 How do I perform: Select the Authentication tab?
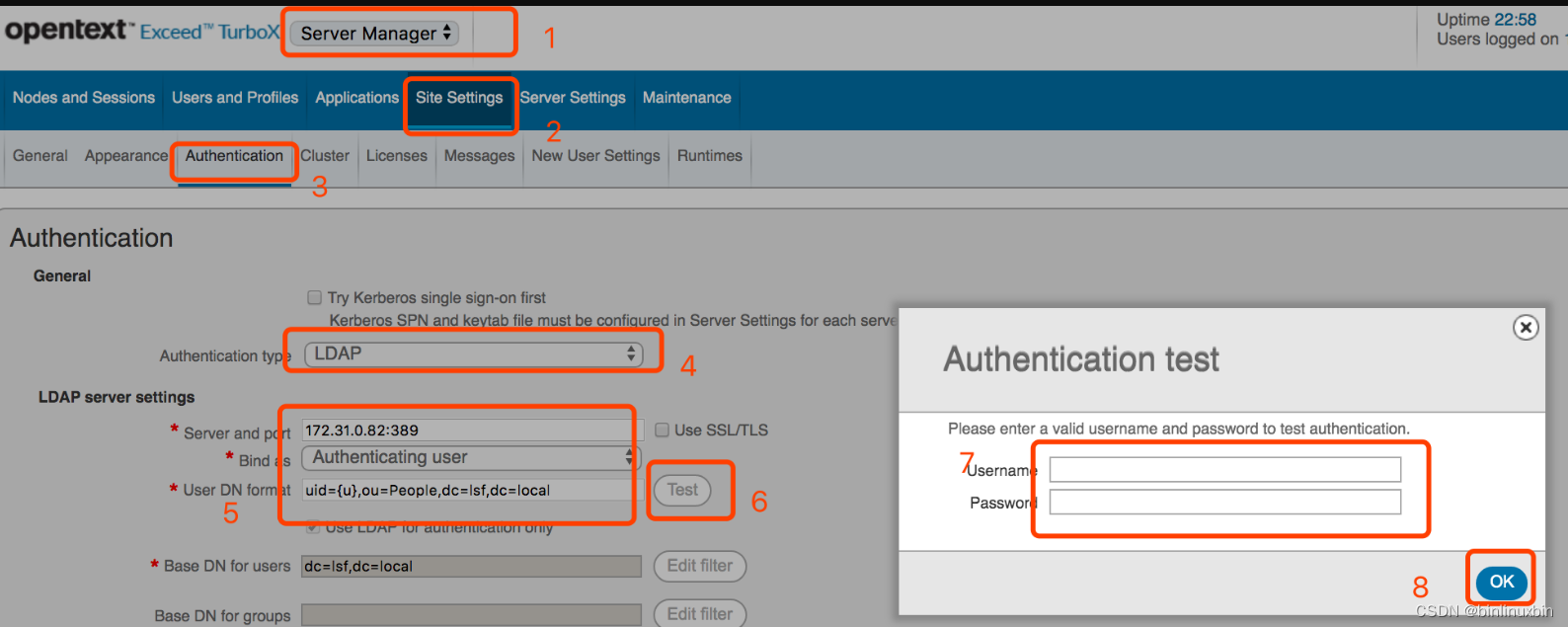[234, 156]
